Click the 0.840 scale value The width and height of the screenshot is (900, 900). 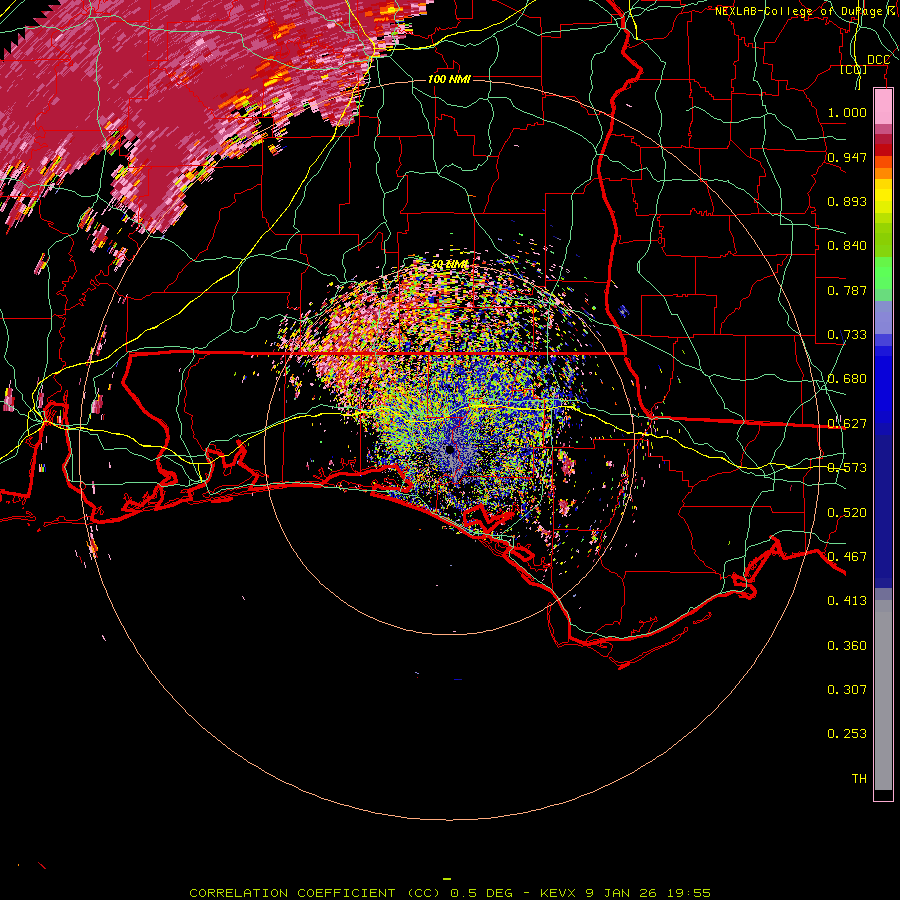coord(847,246)
